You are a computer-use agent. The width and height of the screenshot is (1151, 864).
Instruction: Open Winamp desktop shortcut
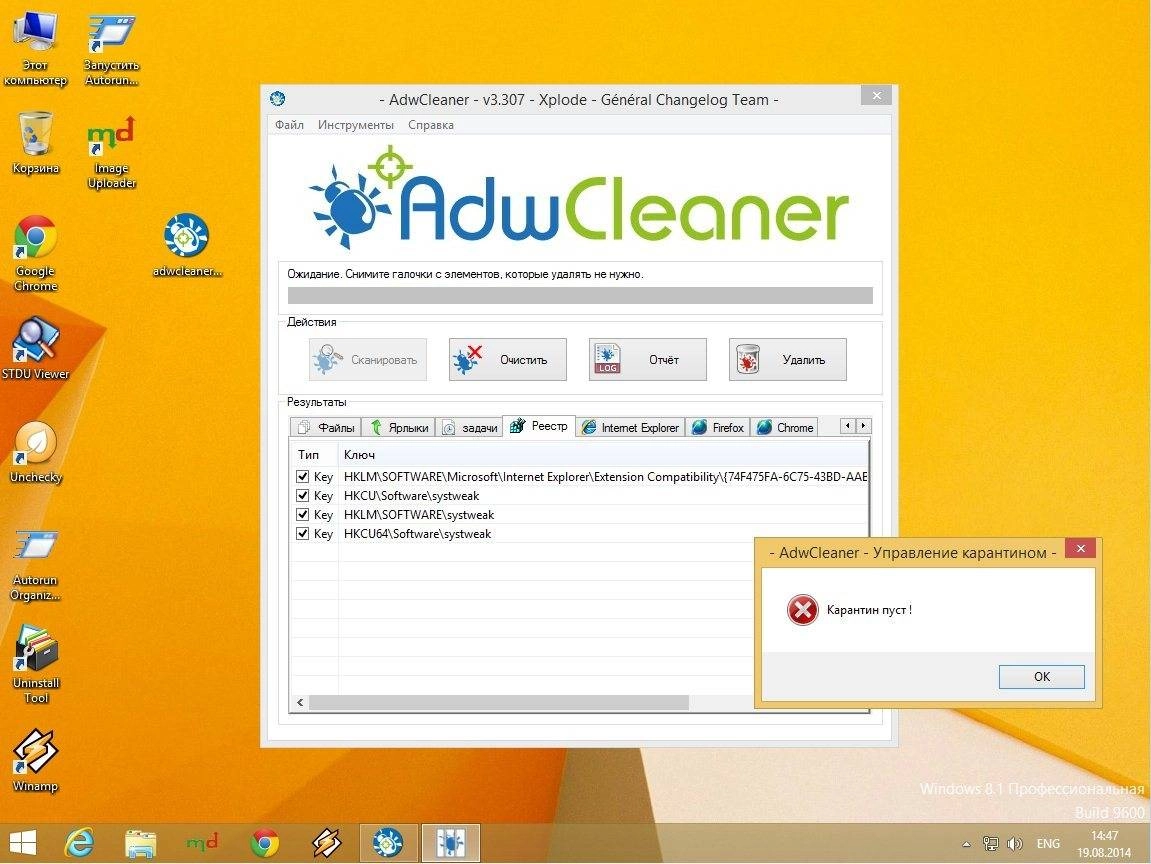click(35, 760)
